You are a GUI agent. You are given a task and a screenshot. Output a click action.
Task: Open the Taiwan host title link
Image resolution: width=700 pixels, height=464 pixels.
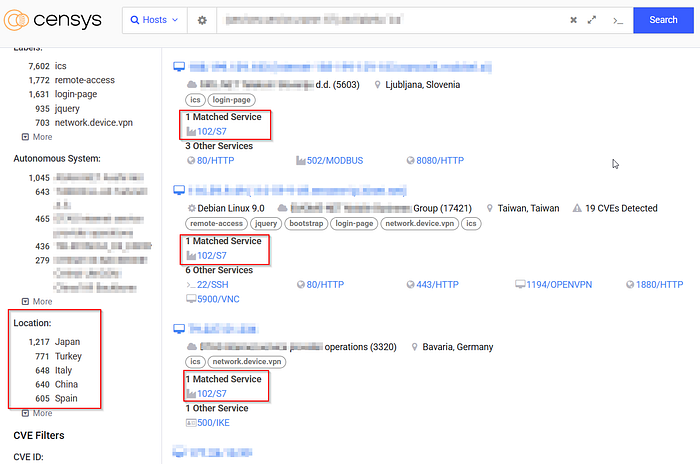(297, 191)
